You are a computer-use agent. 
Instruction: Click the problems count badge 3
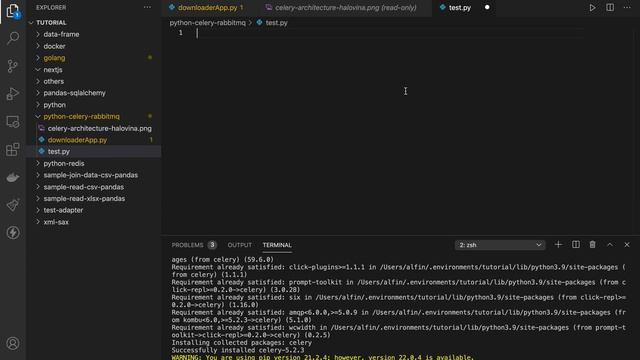click(212, 245)
